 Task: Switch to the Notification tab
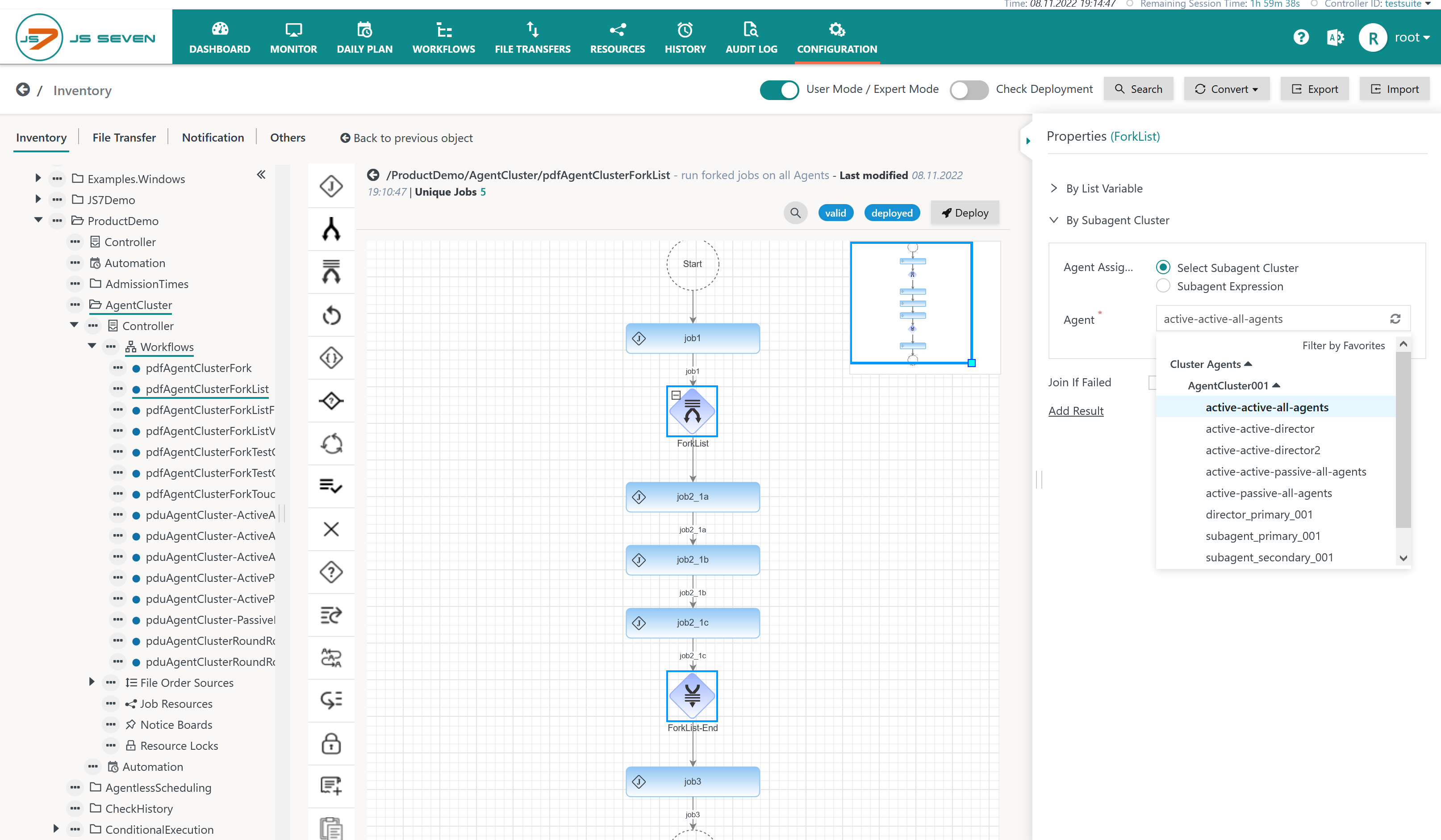pos(213,137)
